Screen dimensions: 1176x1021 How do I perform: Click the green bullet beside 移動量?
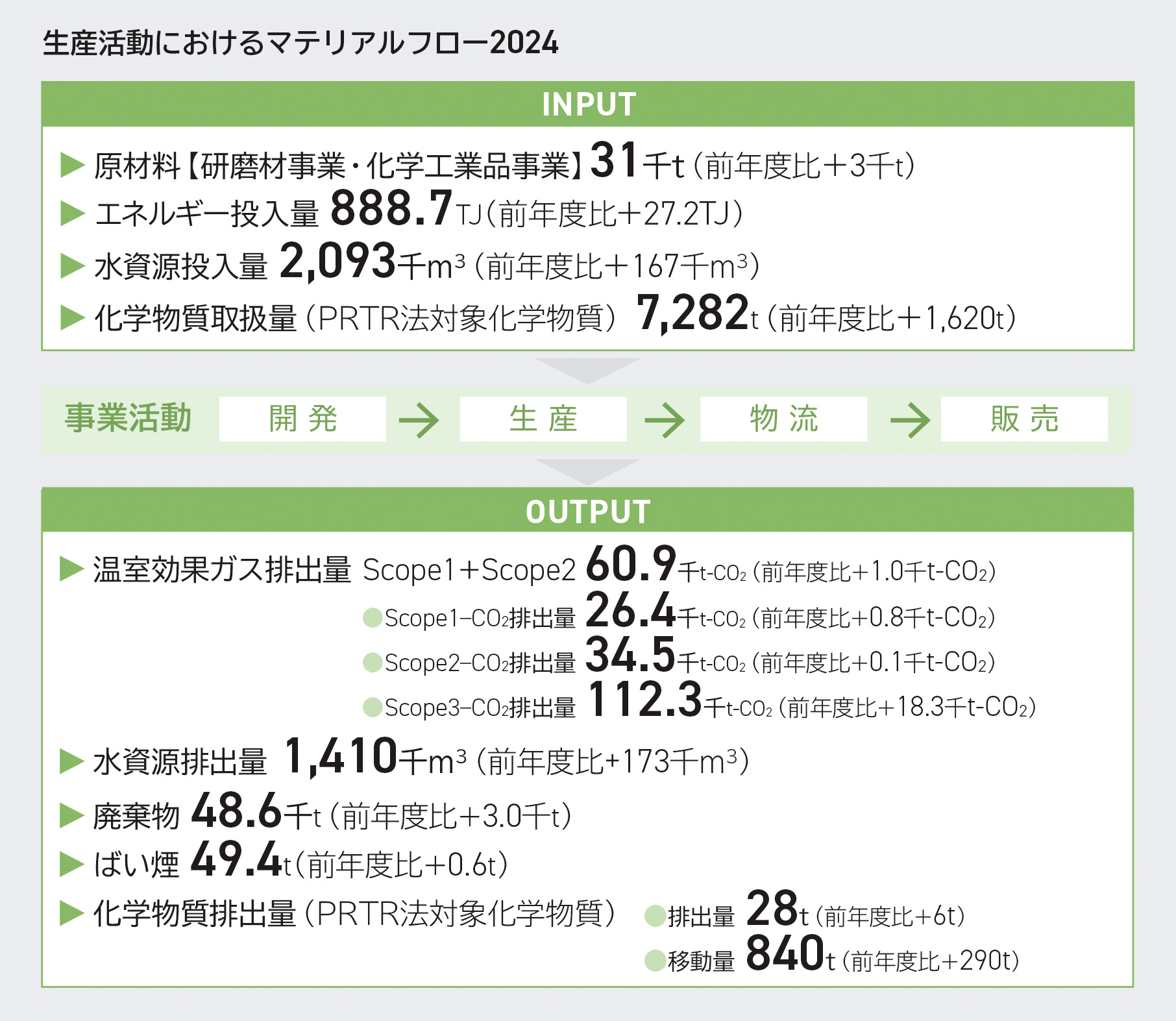coord(655,960)
